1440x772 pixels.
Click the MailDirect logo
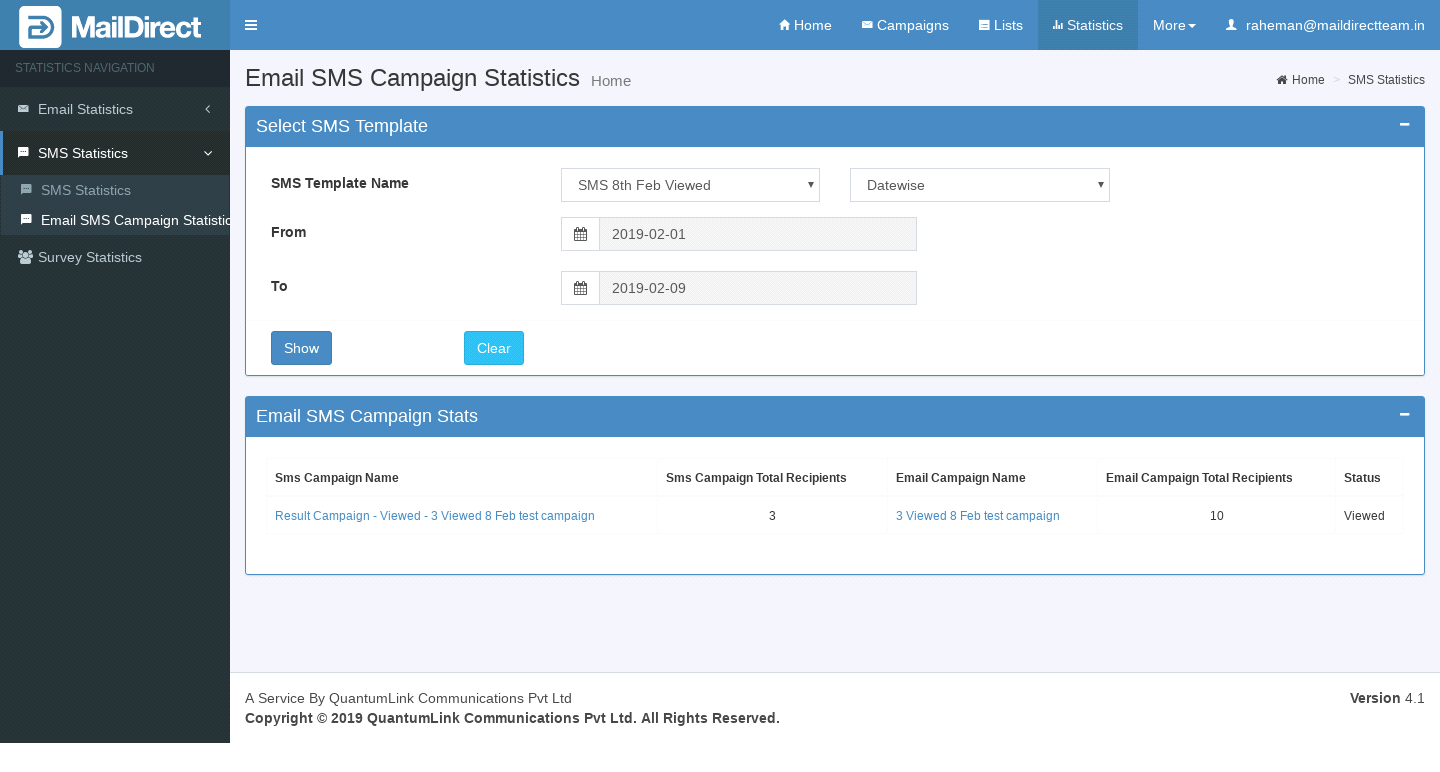point(111,26)
